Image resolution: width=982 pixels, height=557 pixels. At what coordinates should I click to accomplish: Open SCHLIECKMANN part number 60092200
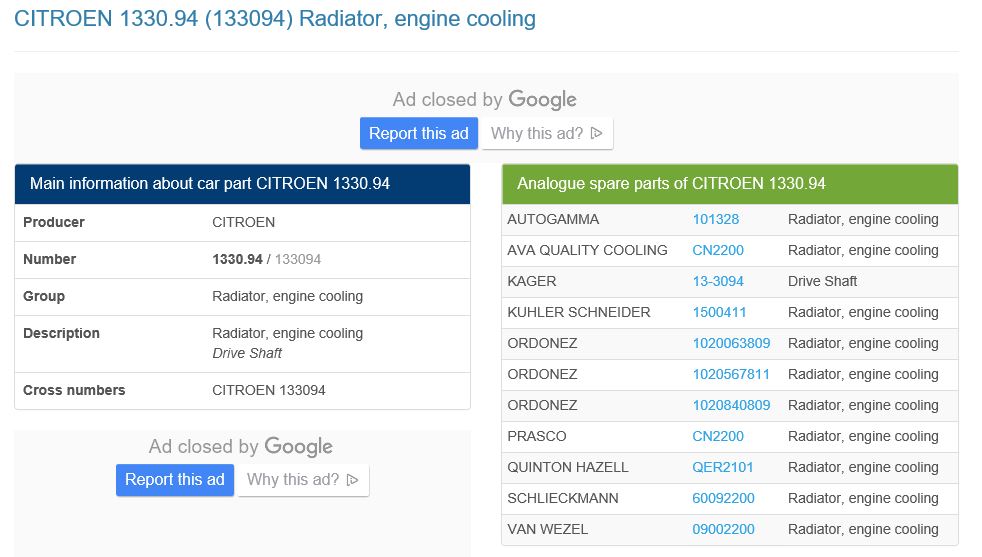(x=723, y=498)
